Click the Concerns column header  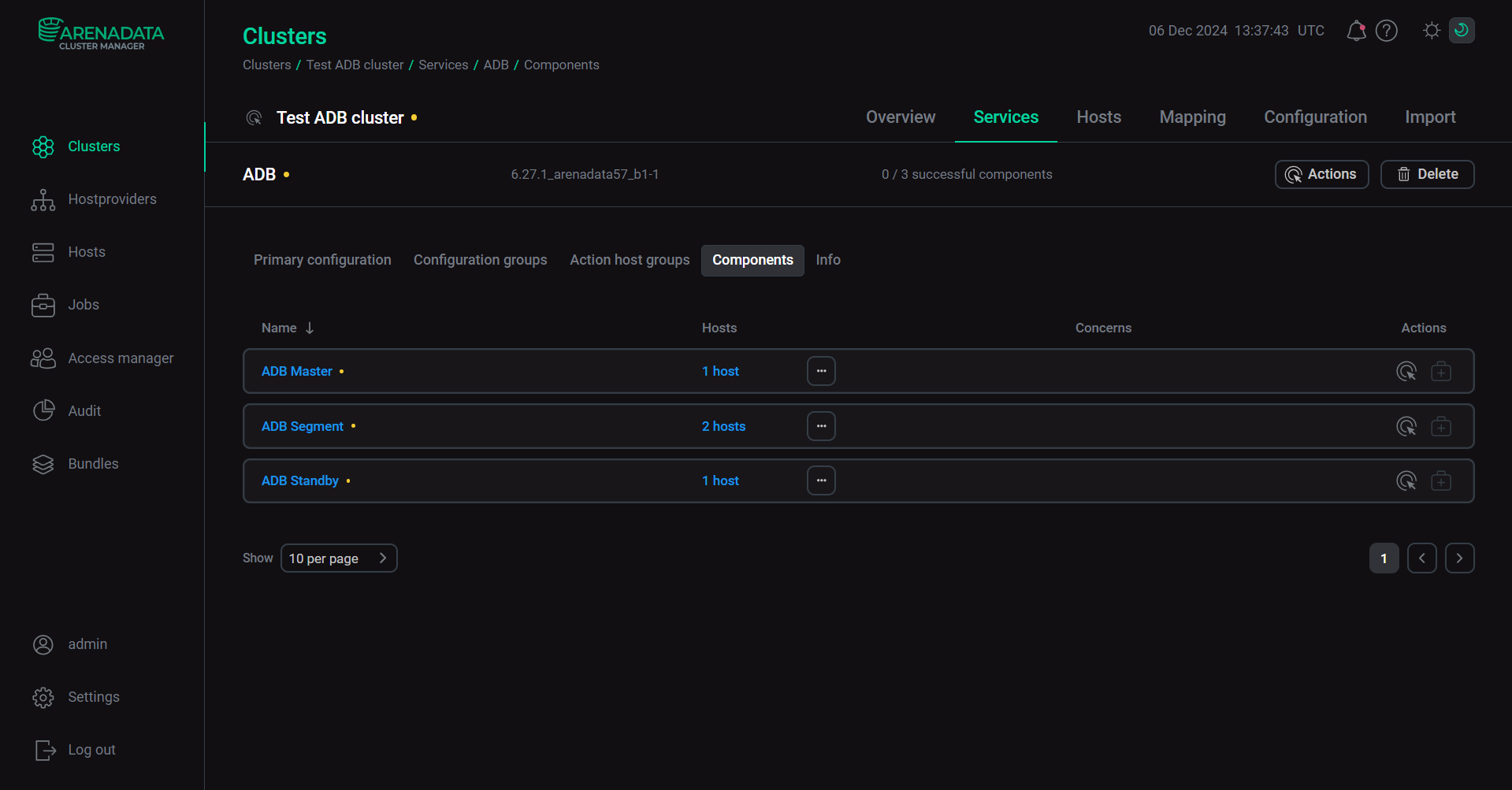(x=1103, y=328)
